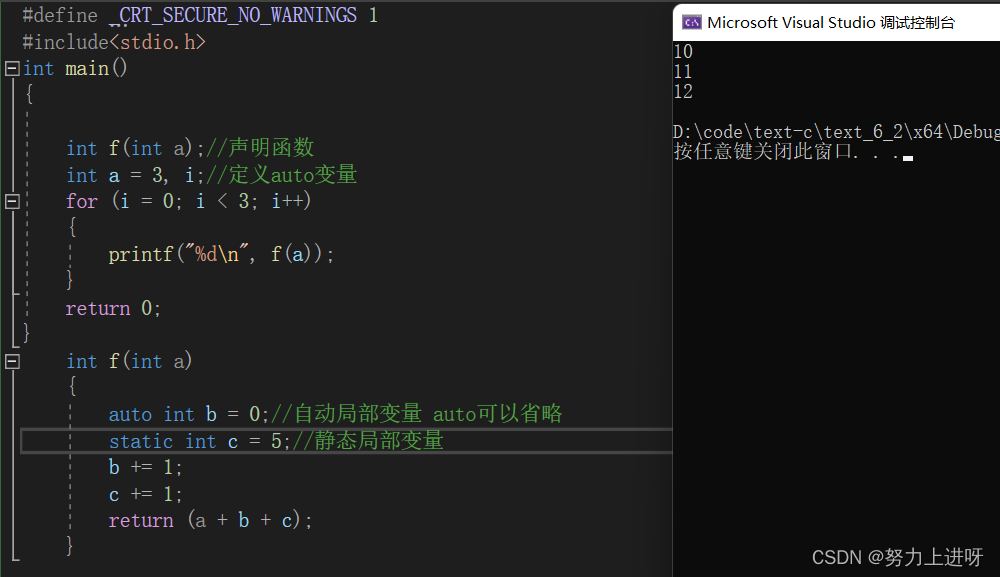The image size is (1000, 577).
Task: Click the debug console window icon
Action: [x=692, y=23]
